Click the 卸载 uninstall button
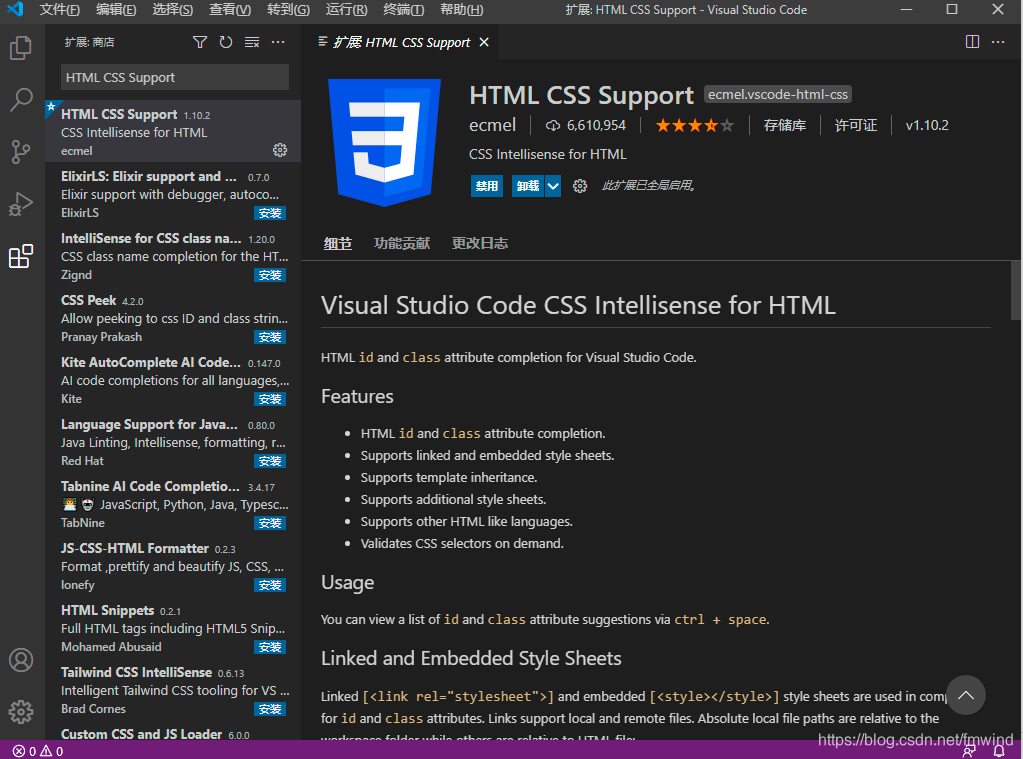This screenshot has width=1023, height=759. click(528, 186)
